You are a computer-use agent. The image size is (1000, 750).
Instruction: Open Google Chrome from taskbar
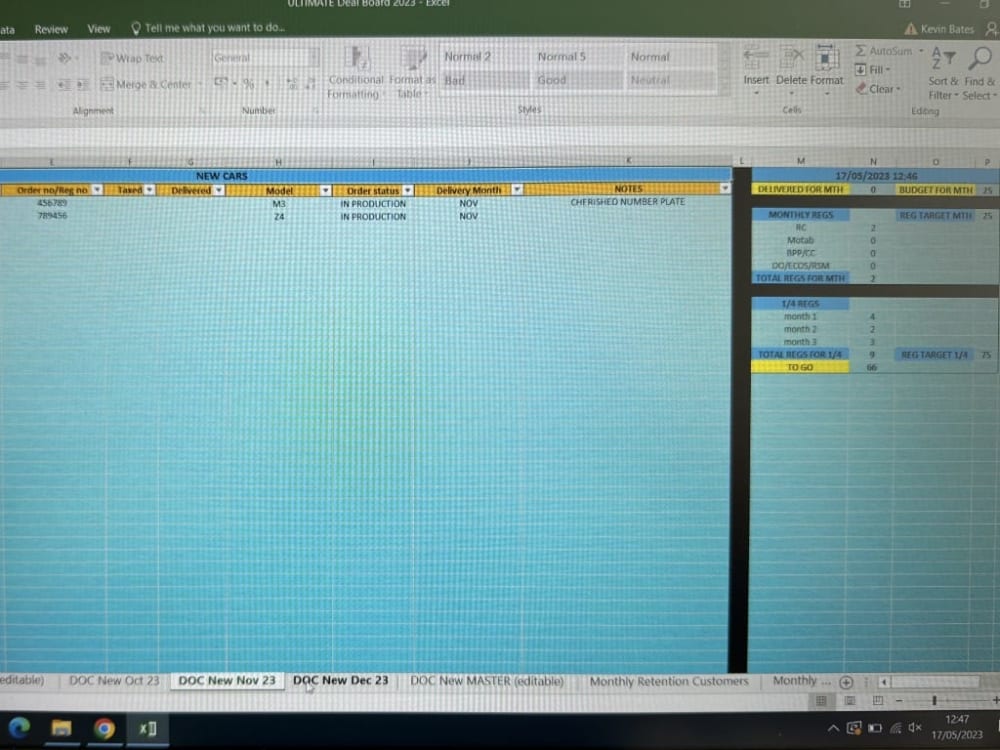[x=104, y=728]
